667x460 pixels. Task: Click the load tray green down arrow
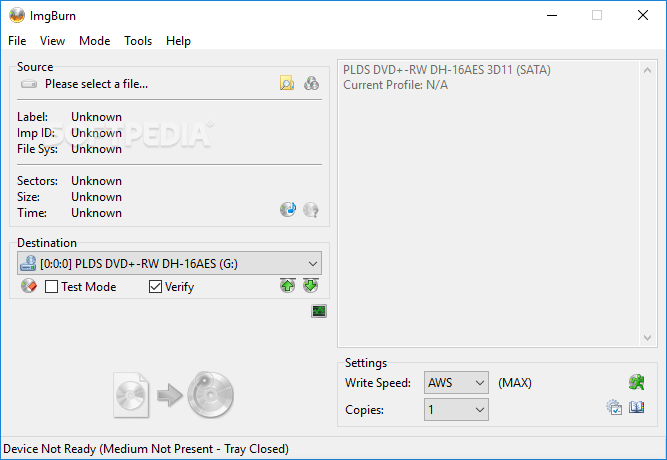(311, 286)
